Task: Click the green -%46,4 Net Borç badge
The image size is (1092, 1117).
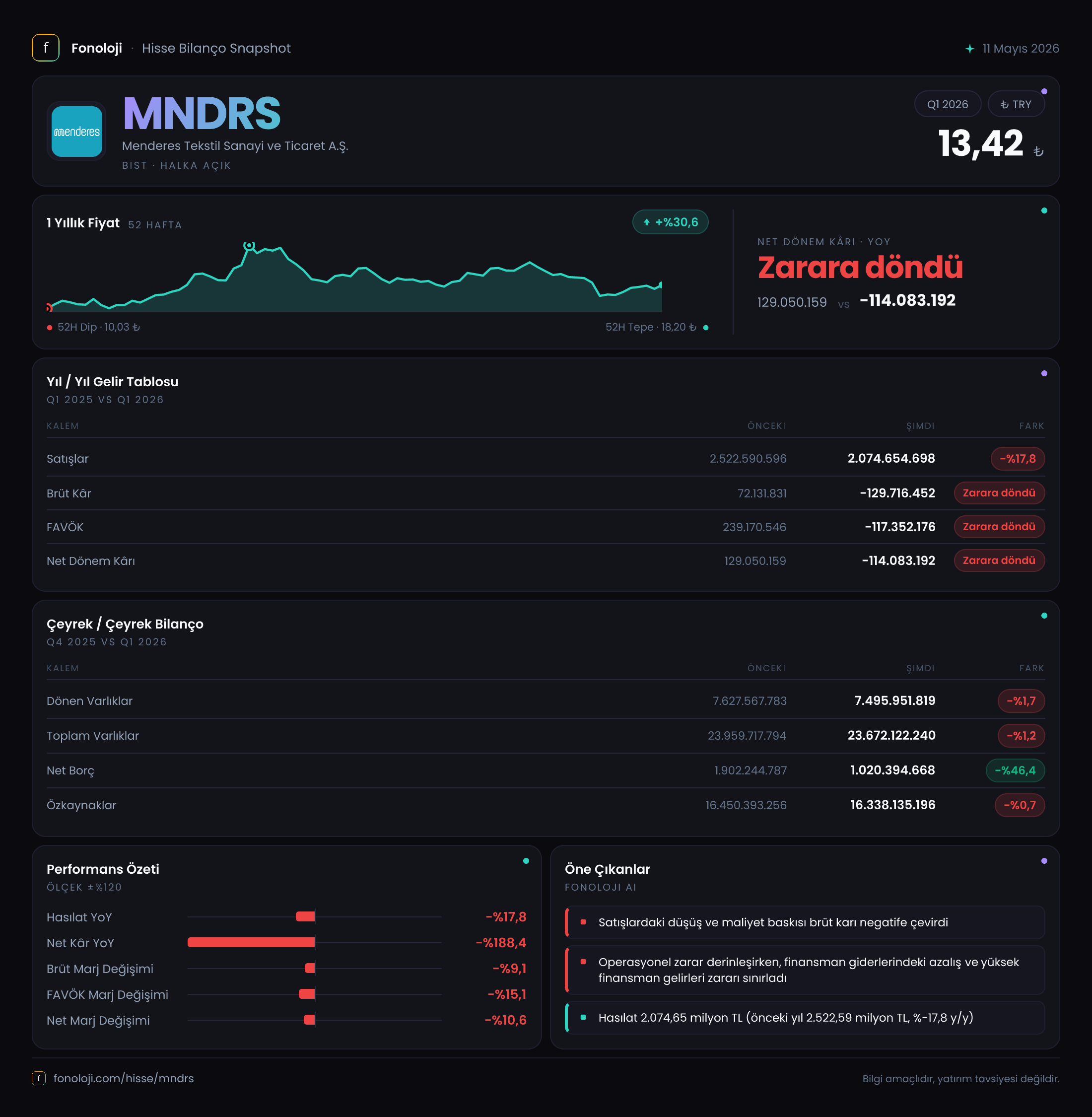Action: [1015, 770]
